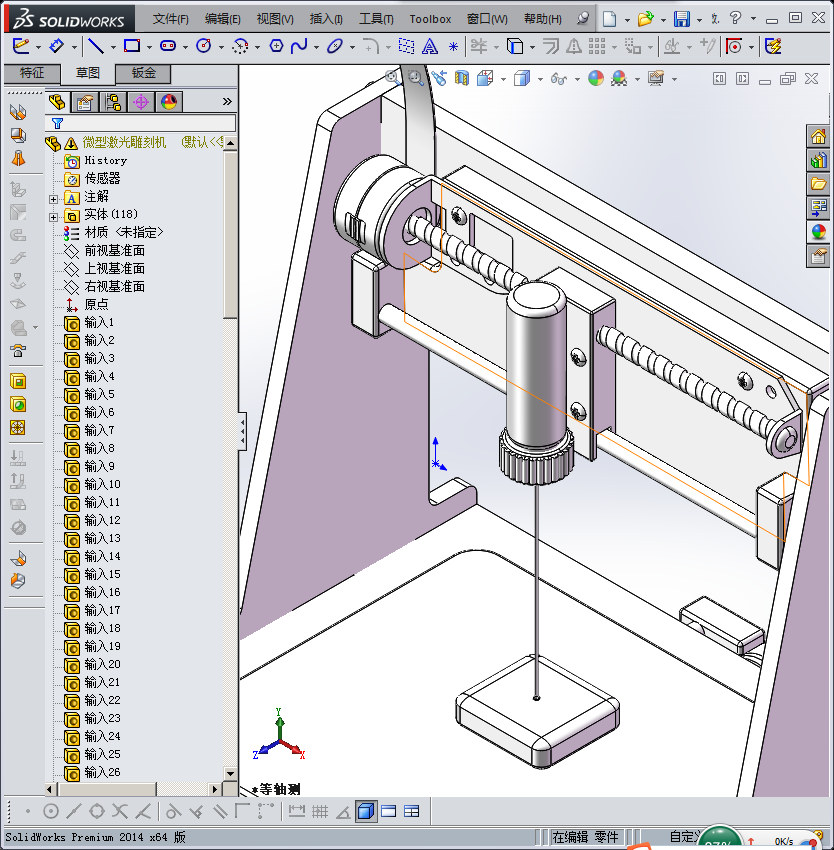Open the Toolbox menu
The width and height of the screenshot is (834, 850).
point(430,19)
